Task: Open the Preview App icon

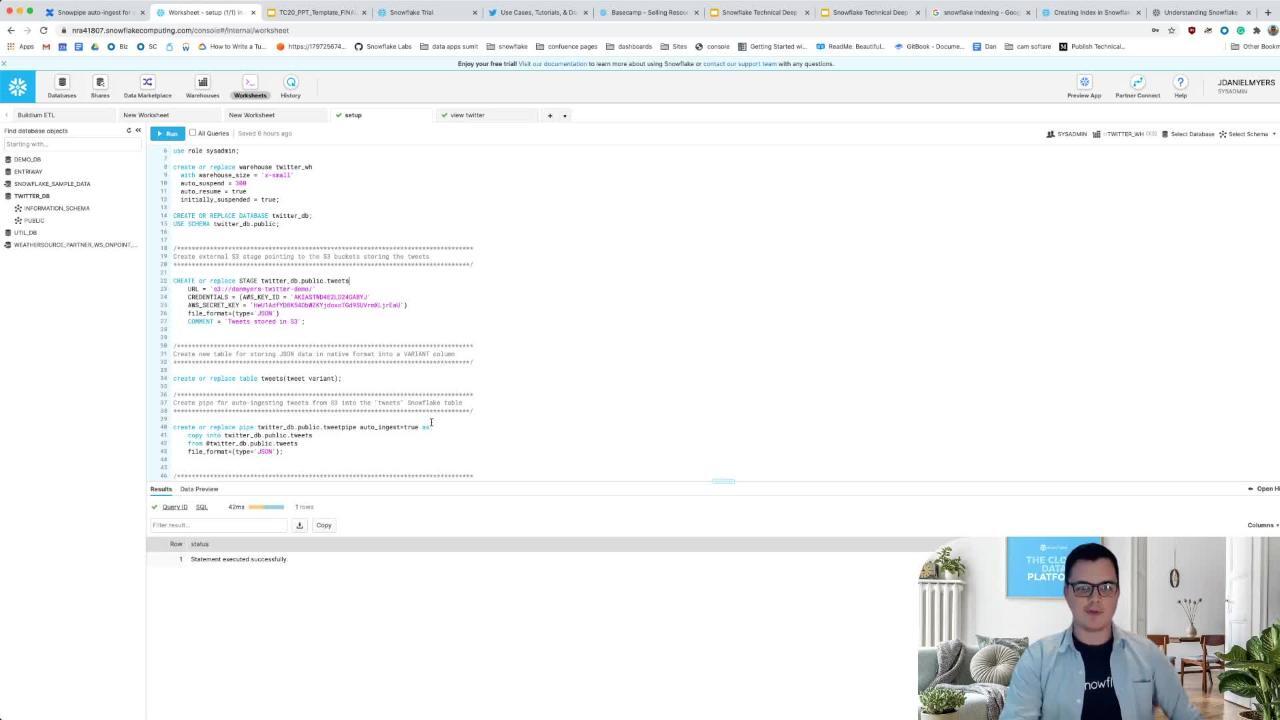Action: click(1084, 87)
